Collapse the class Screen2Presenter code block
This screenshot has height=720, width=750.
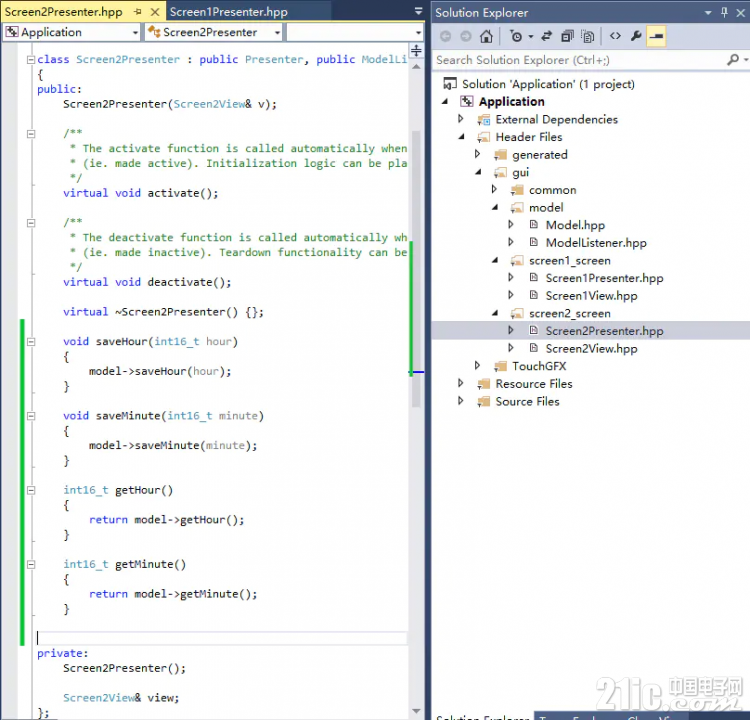coord(31,60)
